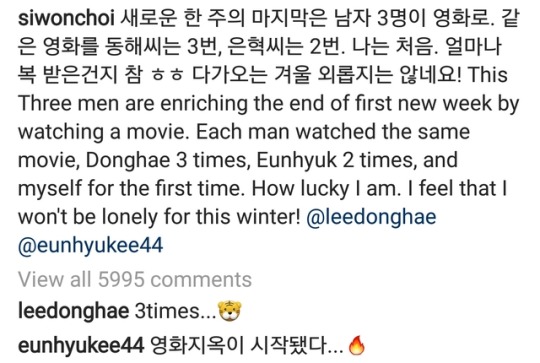Click the Korean caption opening '새로운 한 주의'
This screenshot has height=363, width=540.
pyautogui.click(x=183, y=18)
